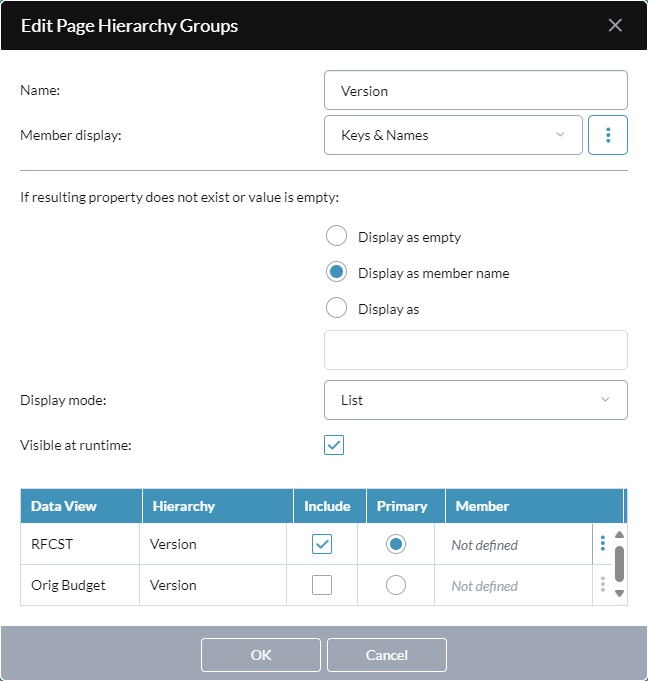
Task: Open the Display mode List dropdown
Action: [x=476, y=400]
